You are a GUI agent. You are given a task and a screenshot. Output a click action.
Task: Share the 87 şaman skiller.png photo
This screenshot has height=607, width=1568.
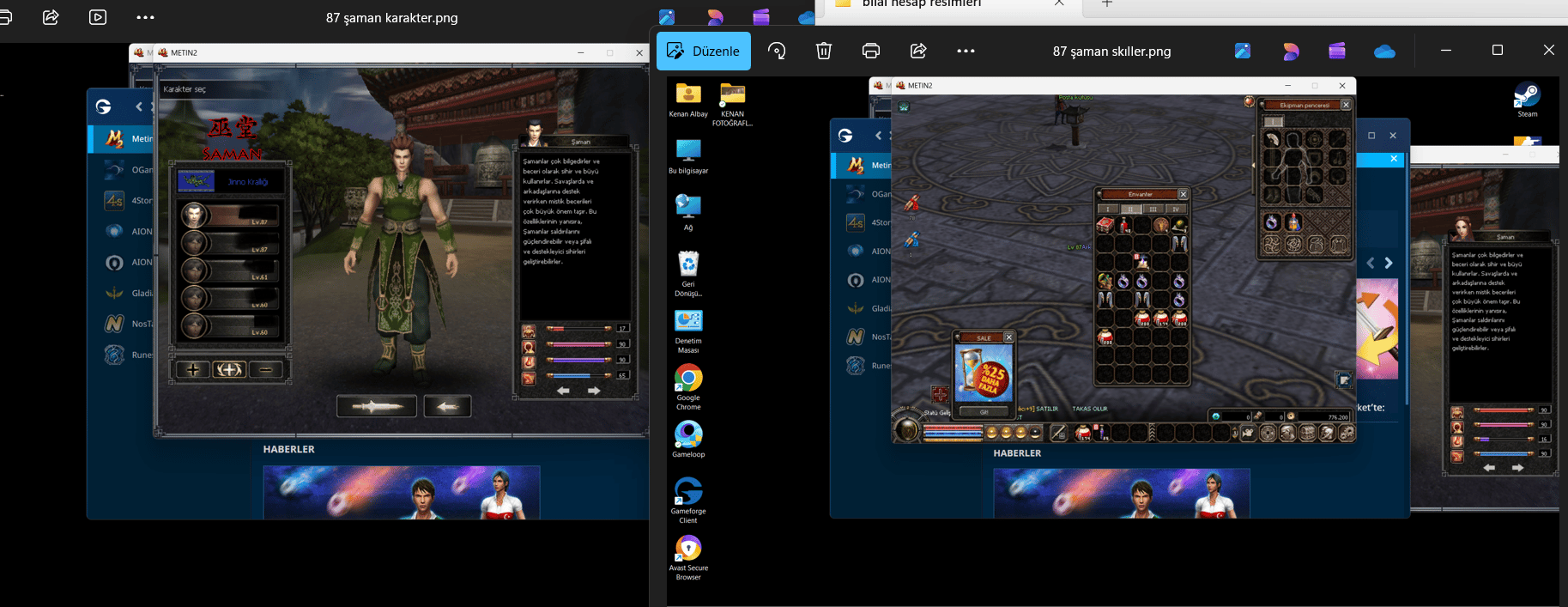pyautogui.click(x=918, y=52)
